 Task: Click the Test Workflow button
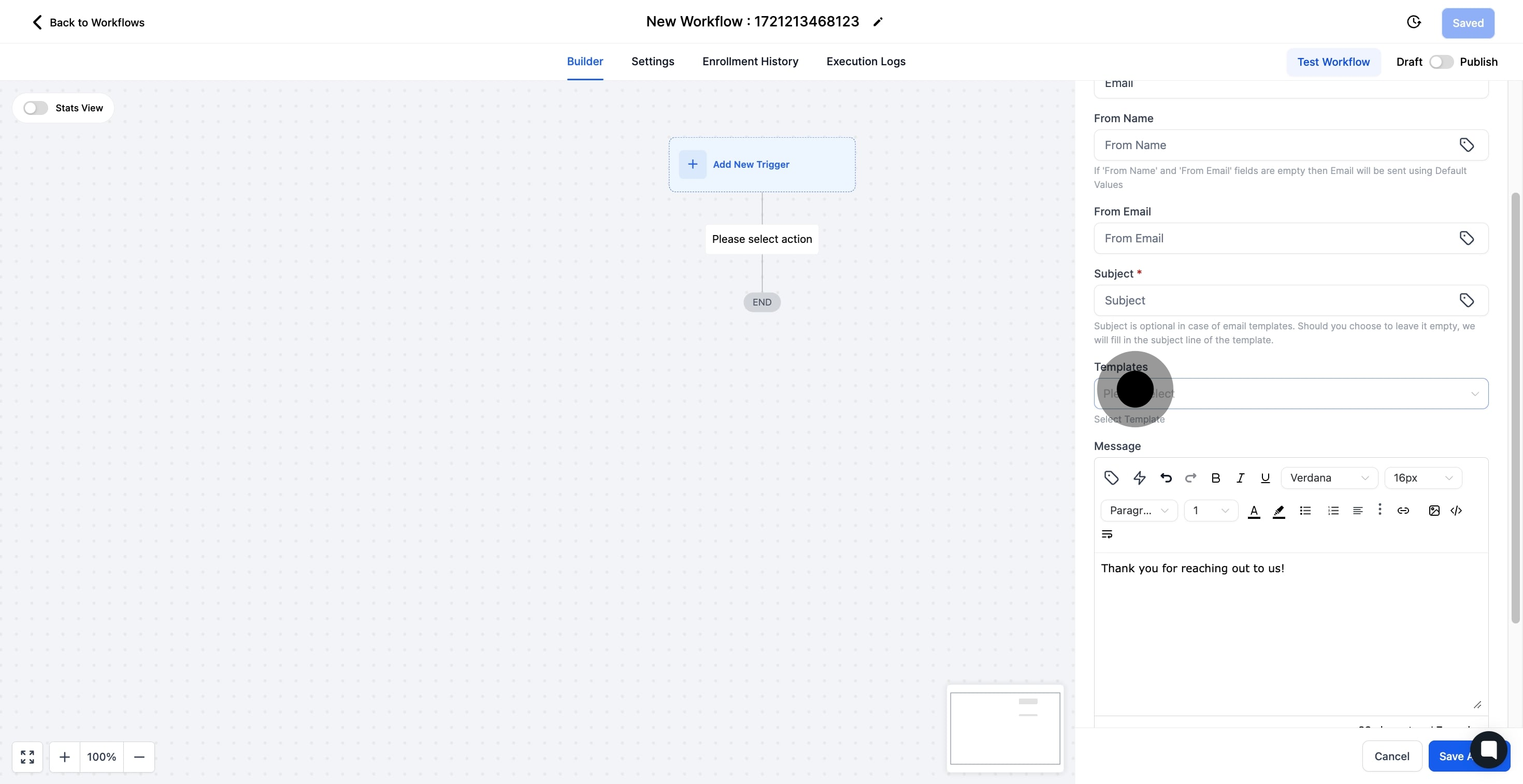tap(1332, 62)
